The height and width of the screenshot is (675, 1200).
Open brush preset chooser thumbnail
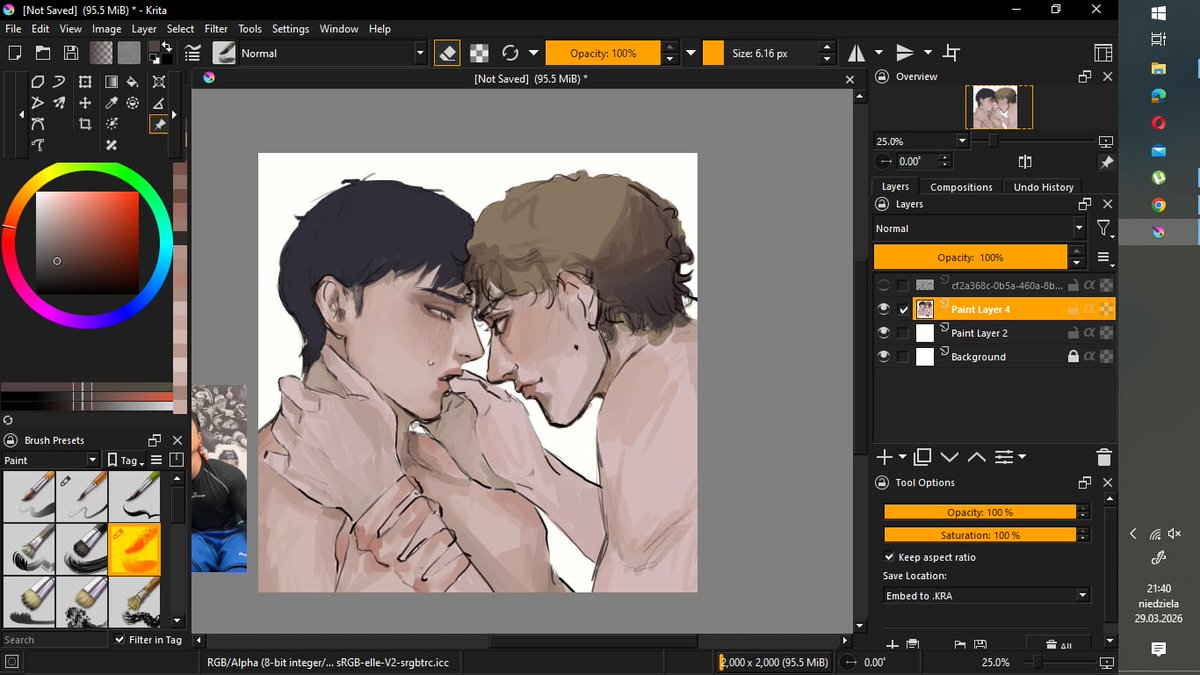[x=224, y=53]
